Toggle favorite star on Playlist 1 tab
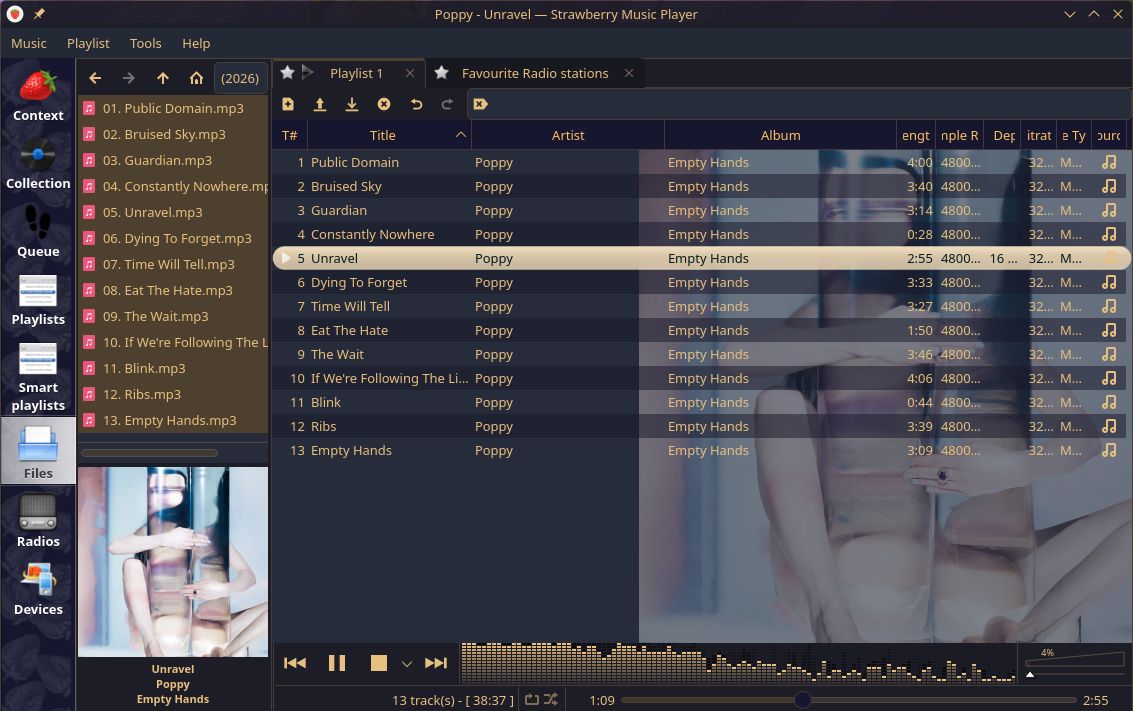This screenshot has width=1133, height=711. point(288,72)
